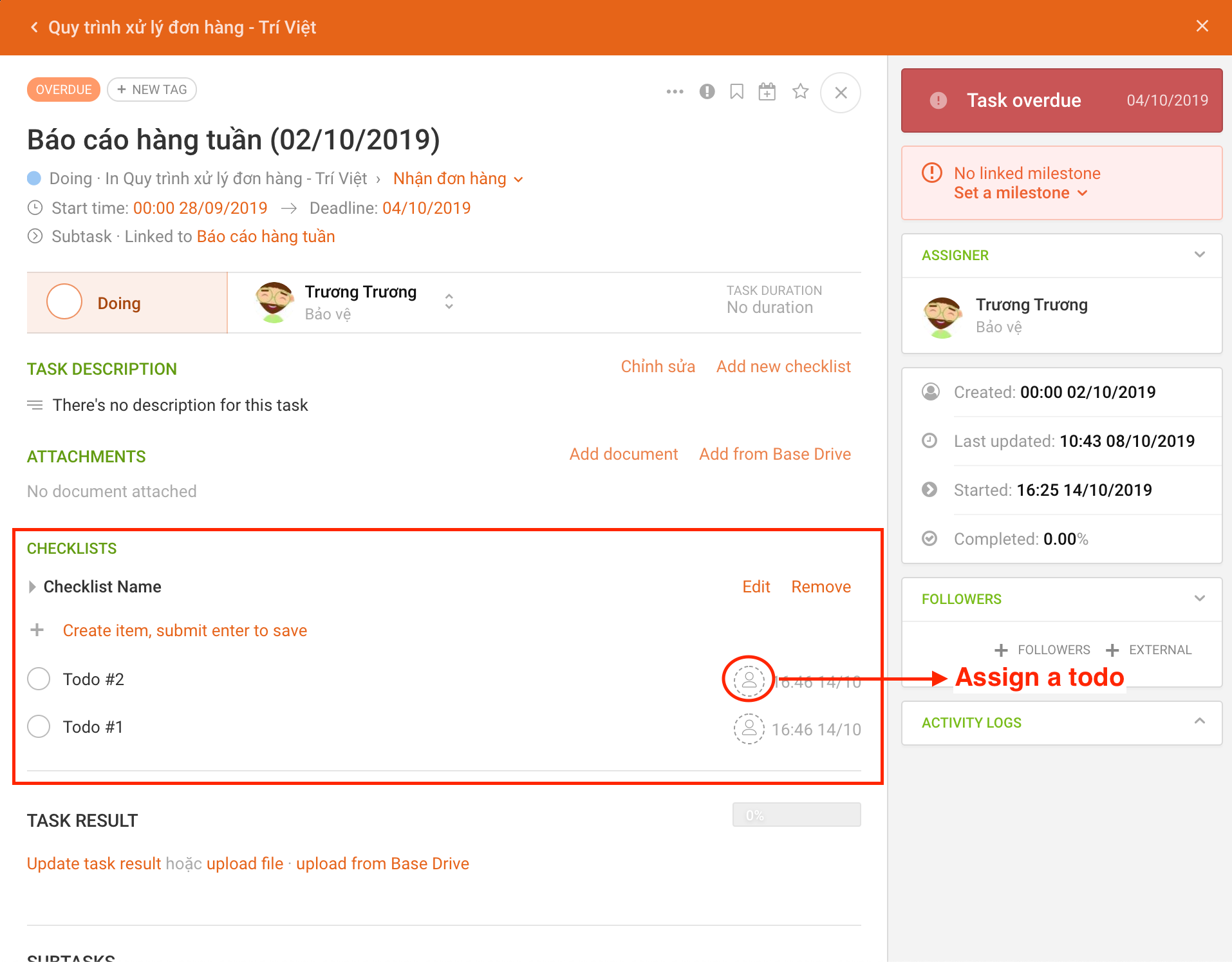Click Update task result
Viewport: 1232px width, 962px height.
(x=94, y=863)
